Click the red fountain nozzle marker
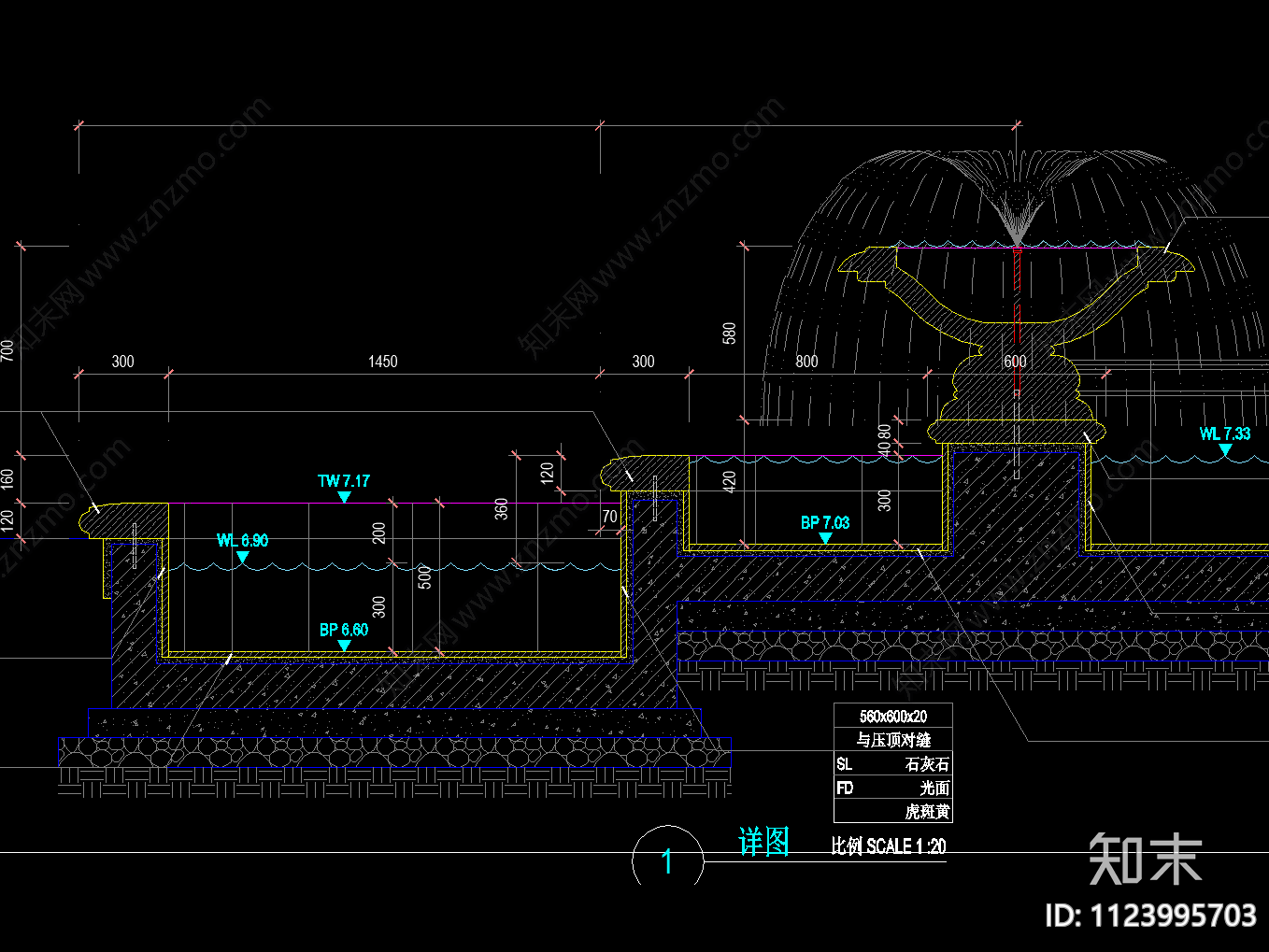Viewport: 1269px width, 952px height. coord(1018,250)
